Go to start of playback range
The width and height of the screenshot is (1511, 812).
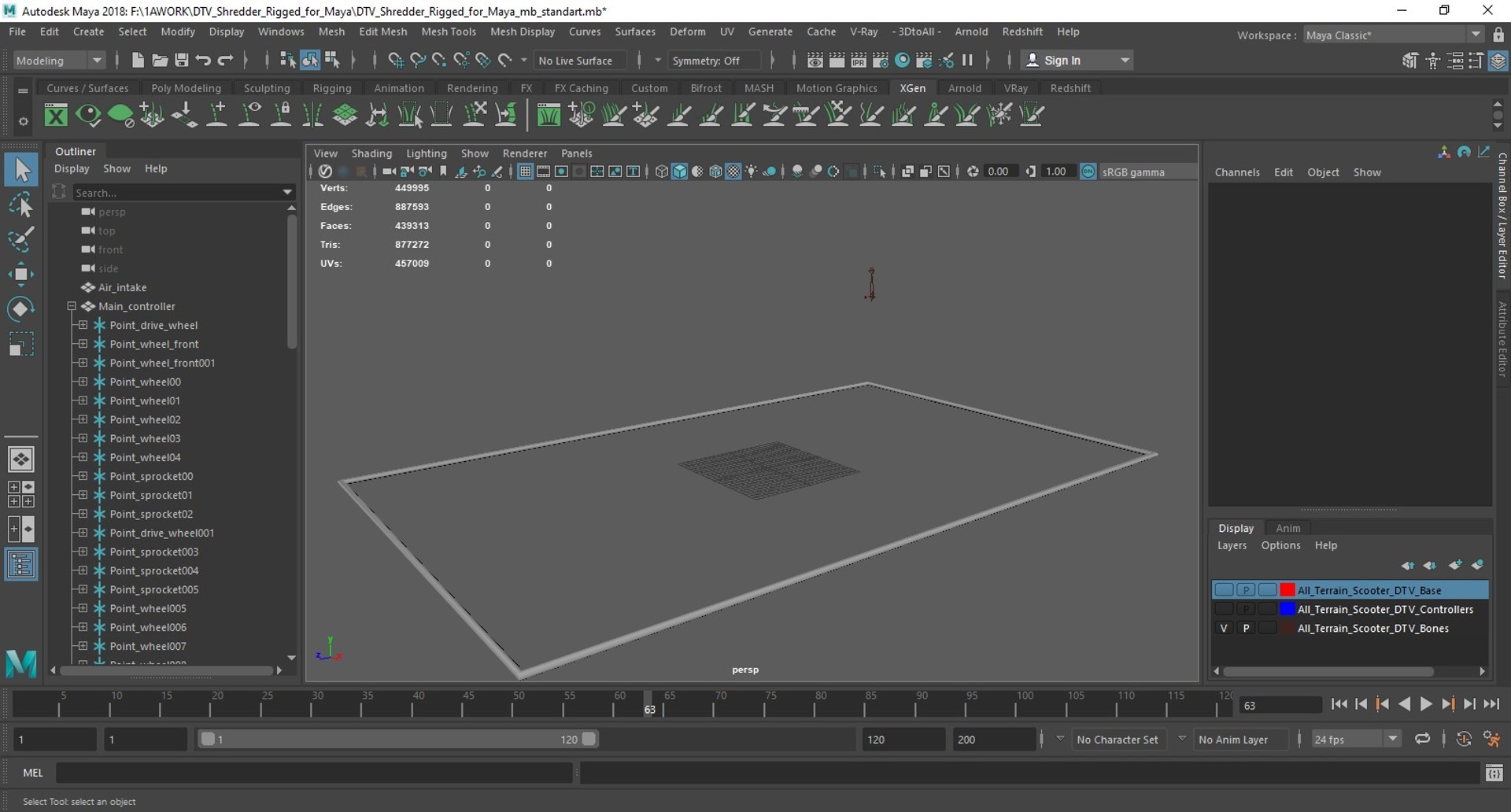point(1339,704)
